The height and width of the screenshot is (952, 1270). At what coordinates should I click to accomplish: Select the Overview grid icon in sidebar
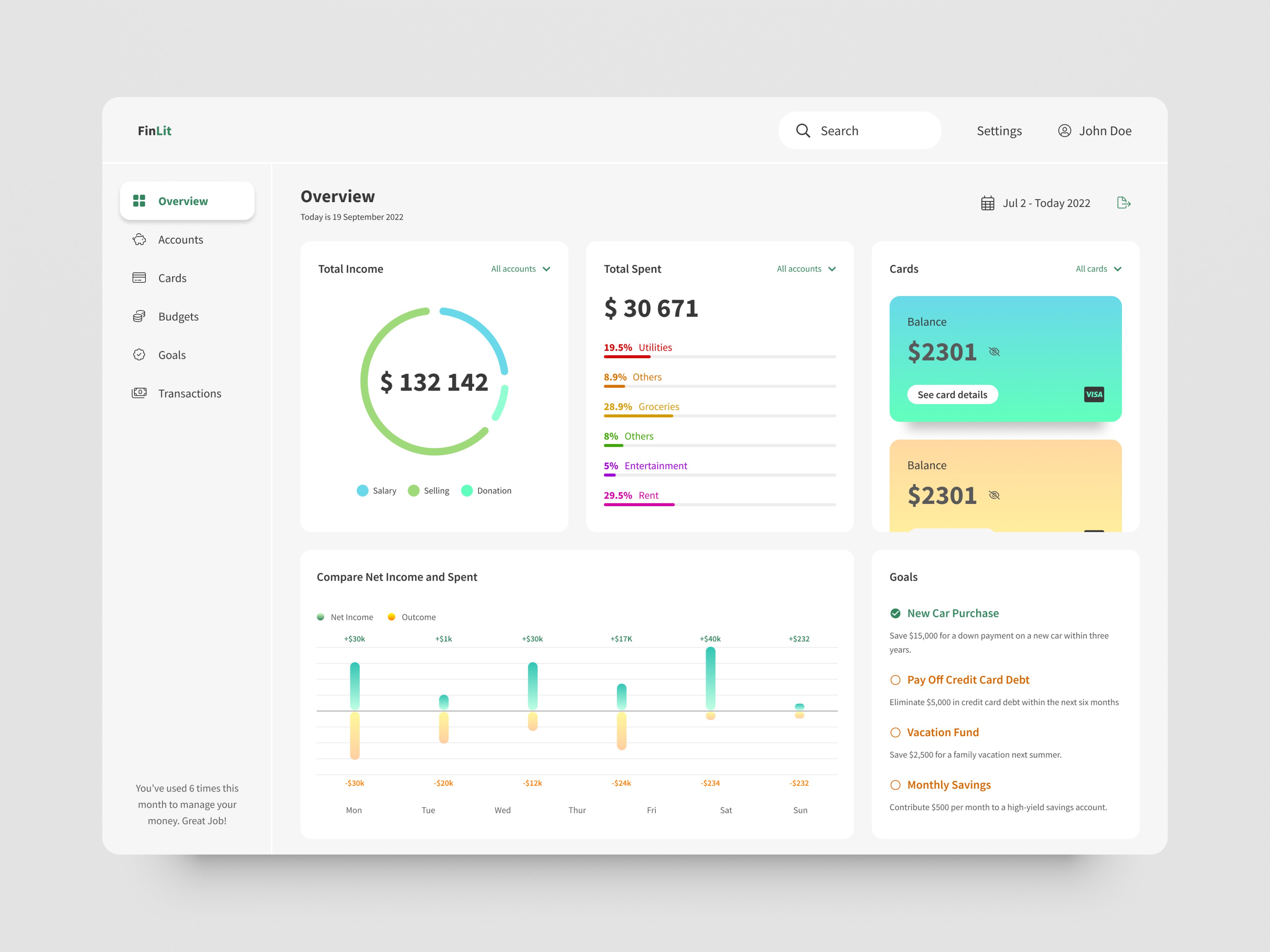[x=139, y=201]
